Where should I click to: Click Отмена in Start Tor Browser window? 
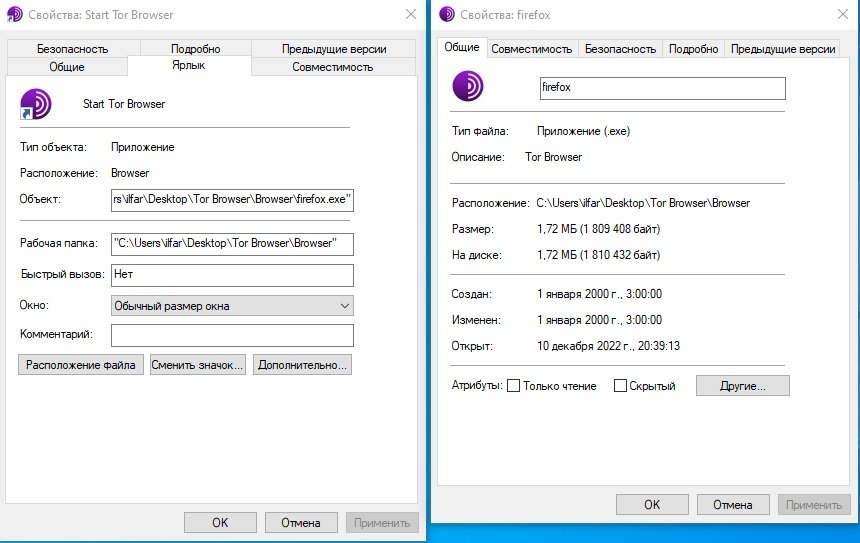[x=301, y=523]
